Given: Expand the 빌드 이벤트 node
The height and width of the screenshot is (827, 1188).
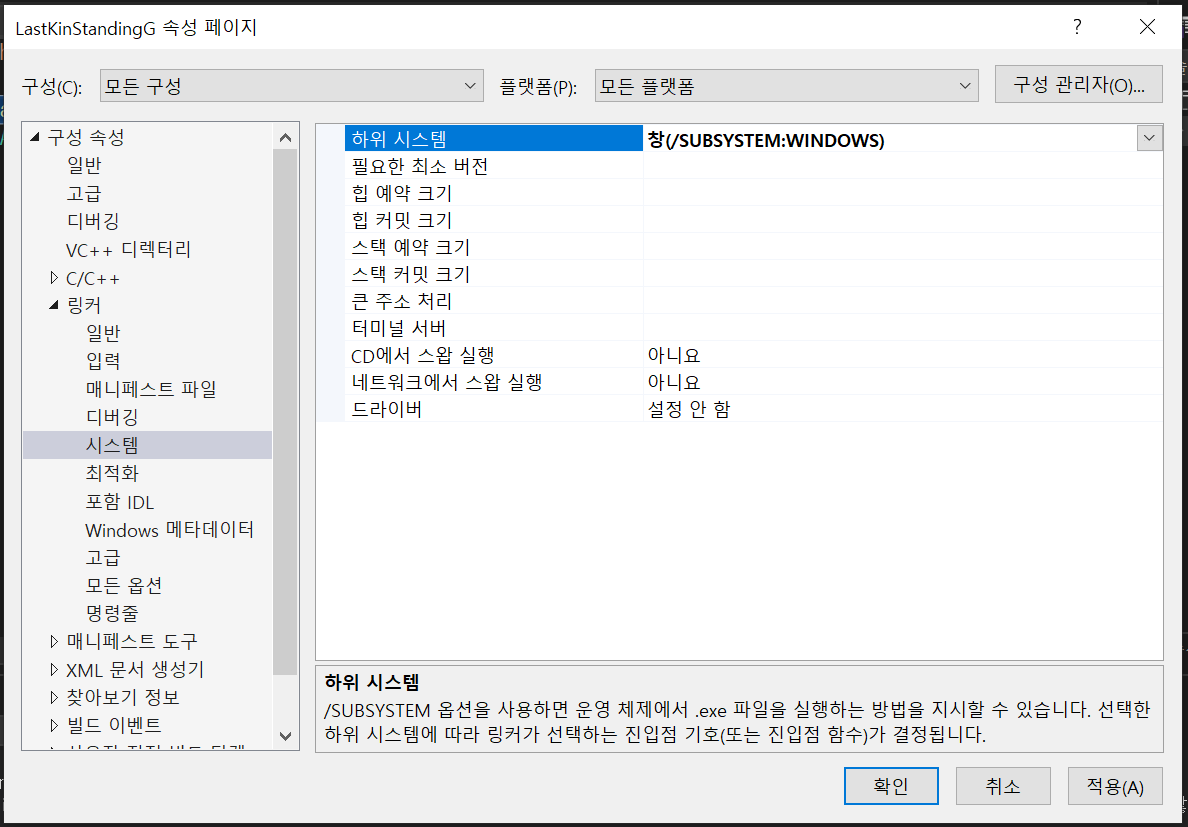Looking at the screenshot, I should (x=54, y=725).
